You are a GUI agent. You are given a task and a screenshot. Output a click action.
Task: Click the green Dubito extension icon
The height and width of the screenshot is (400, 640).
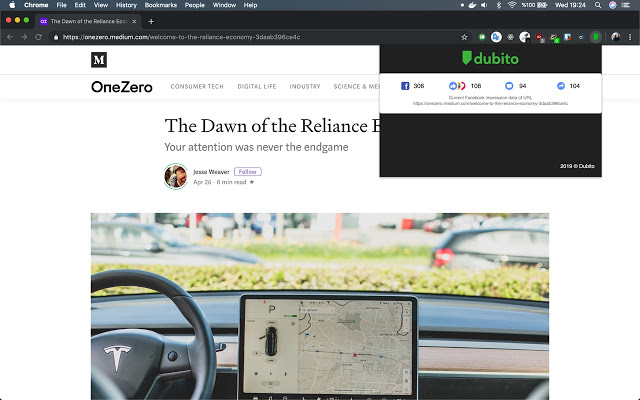(596, 37)
